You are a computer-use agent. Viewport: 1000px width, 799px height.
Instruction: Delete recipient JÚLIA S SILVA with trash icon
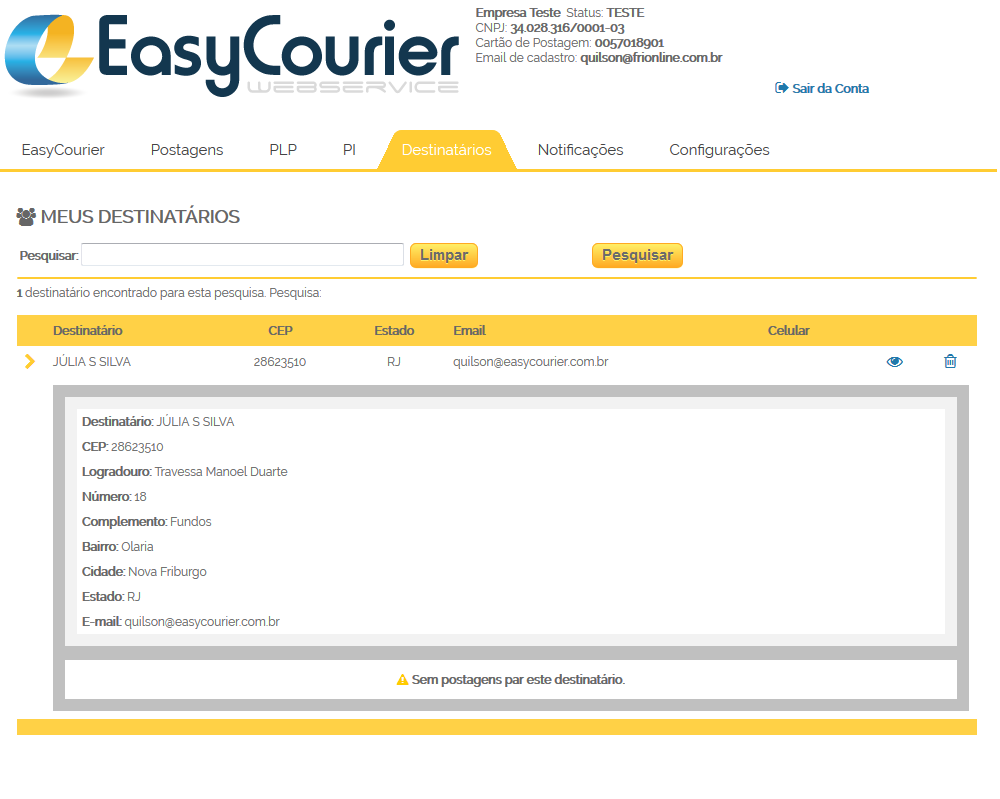[950, 362]
